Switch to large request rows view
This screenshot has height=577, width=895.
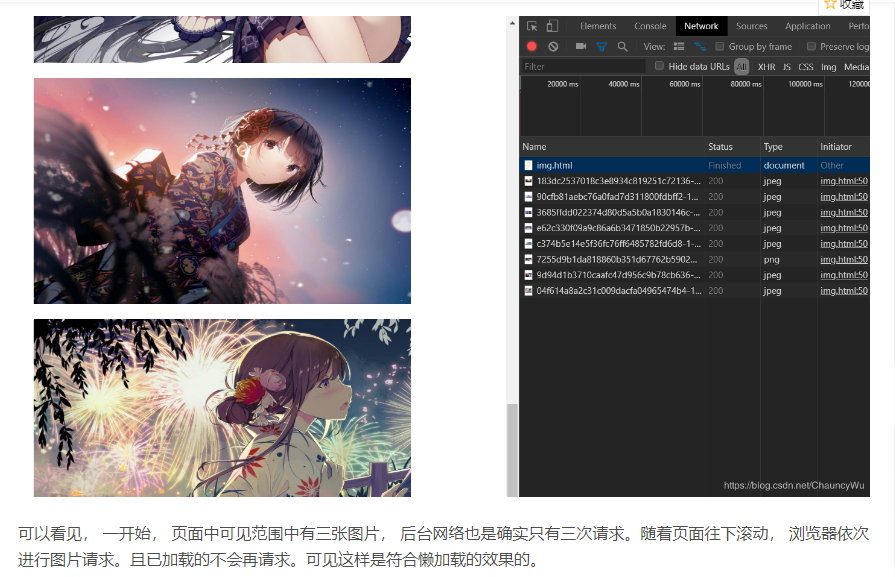[x=679, y=47]
